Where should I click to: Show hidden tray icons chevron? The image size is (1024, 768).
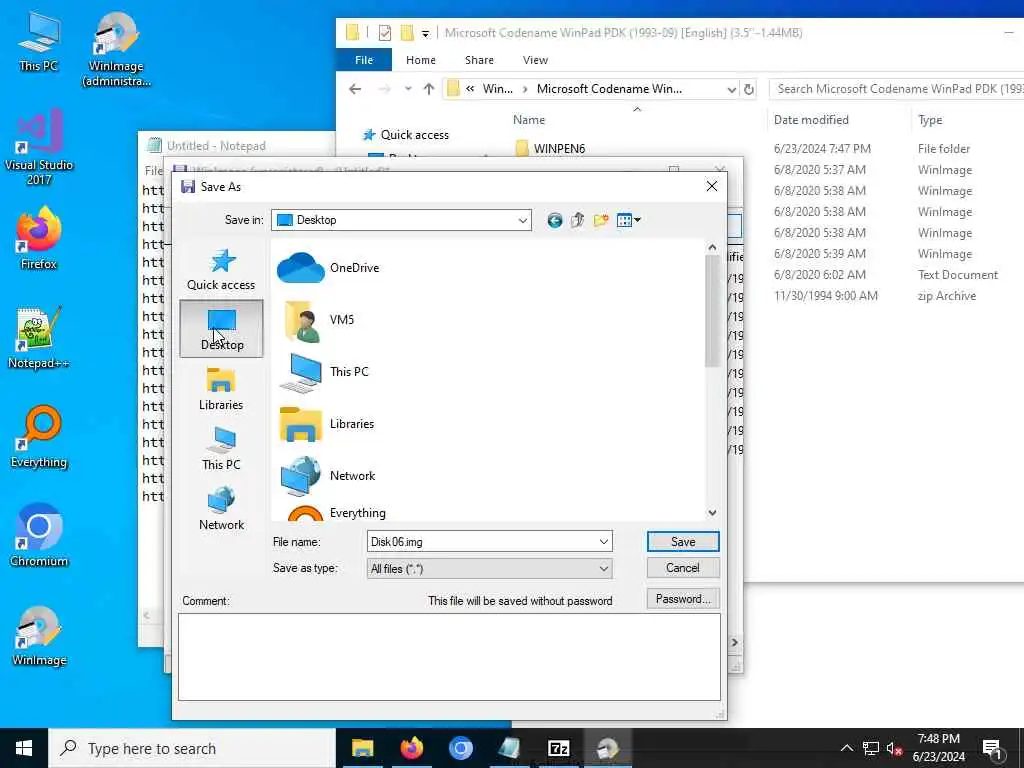pos(847,748)
